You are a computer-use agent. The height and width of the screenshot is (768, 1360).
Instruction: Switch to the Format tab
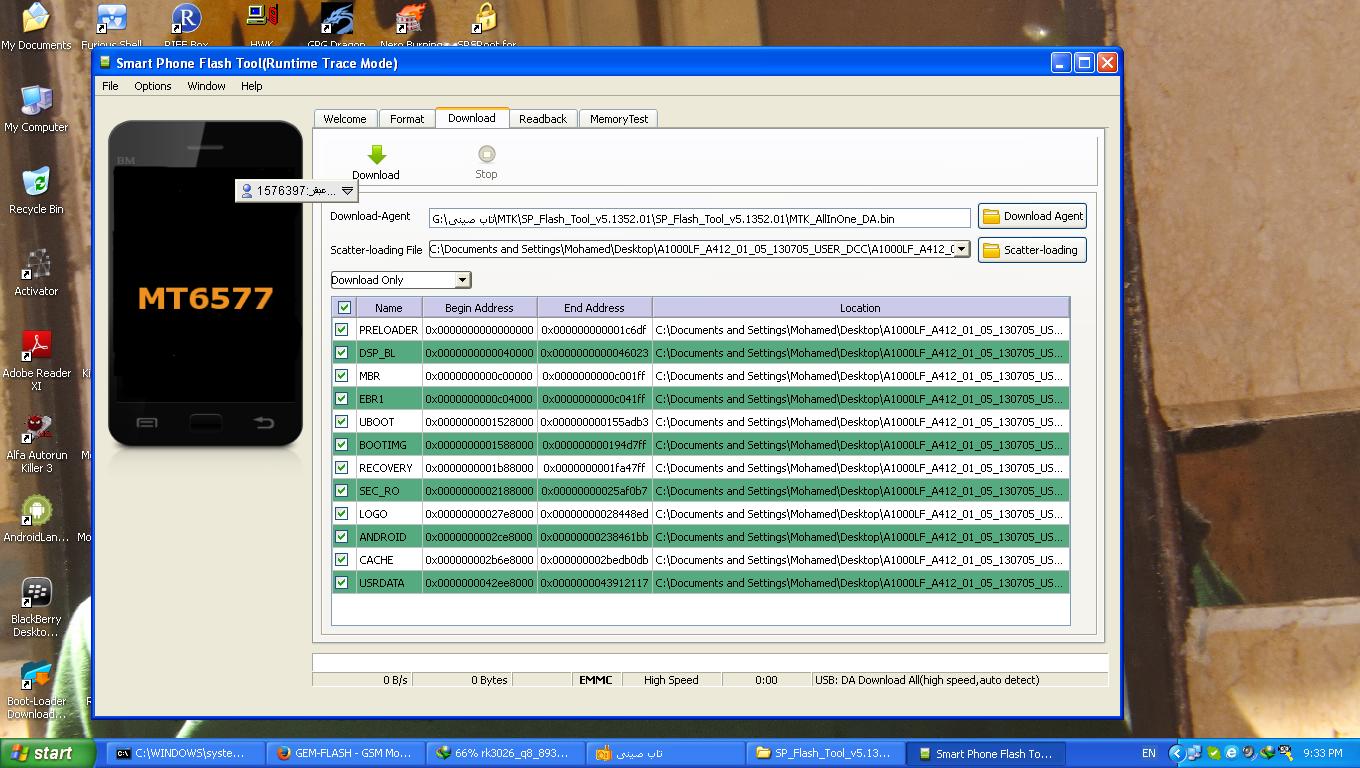[x=407, y=118]
